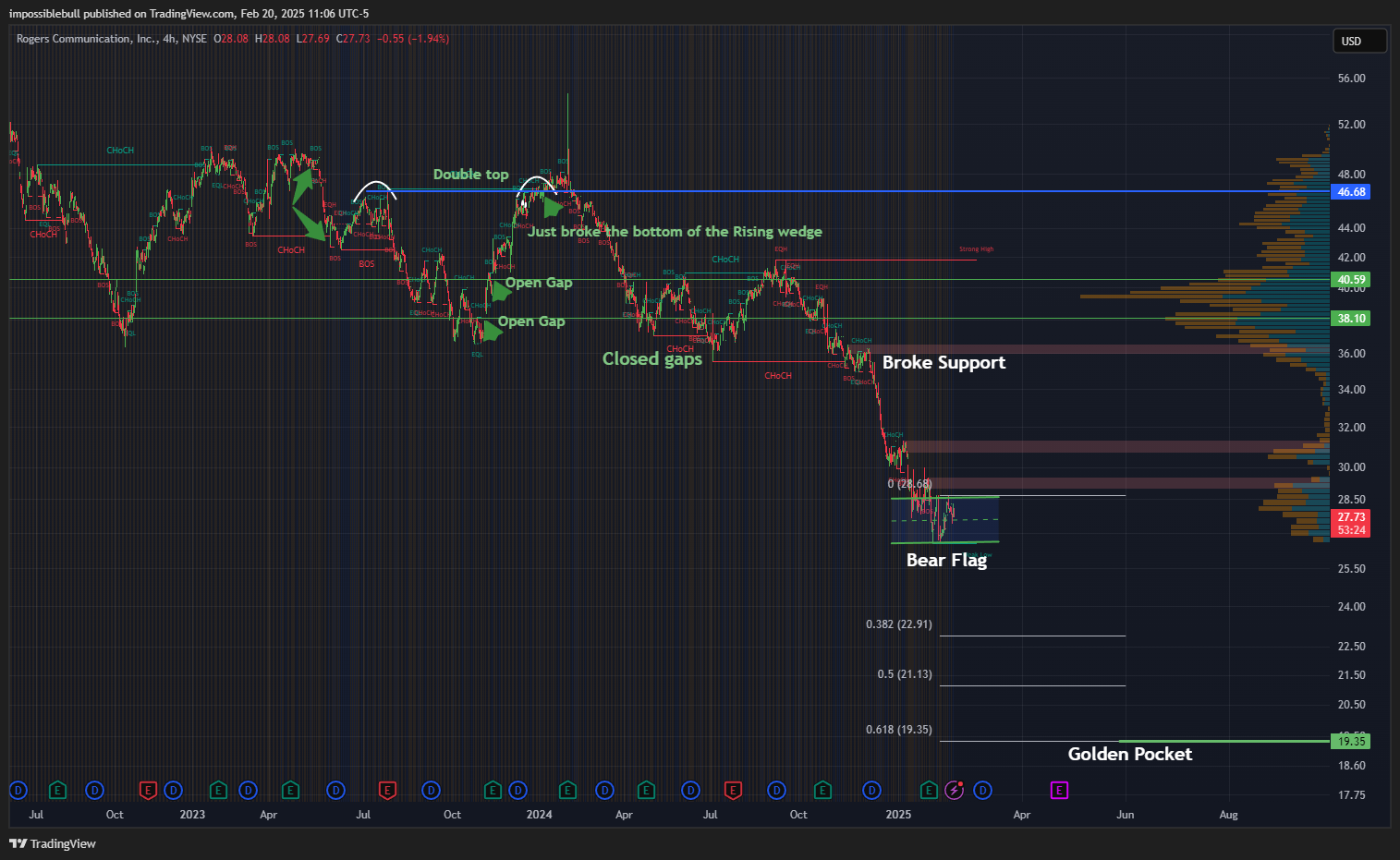Select the Closed gaps annotation

pos(652,358)
